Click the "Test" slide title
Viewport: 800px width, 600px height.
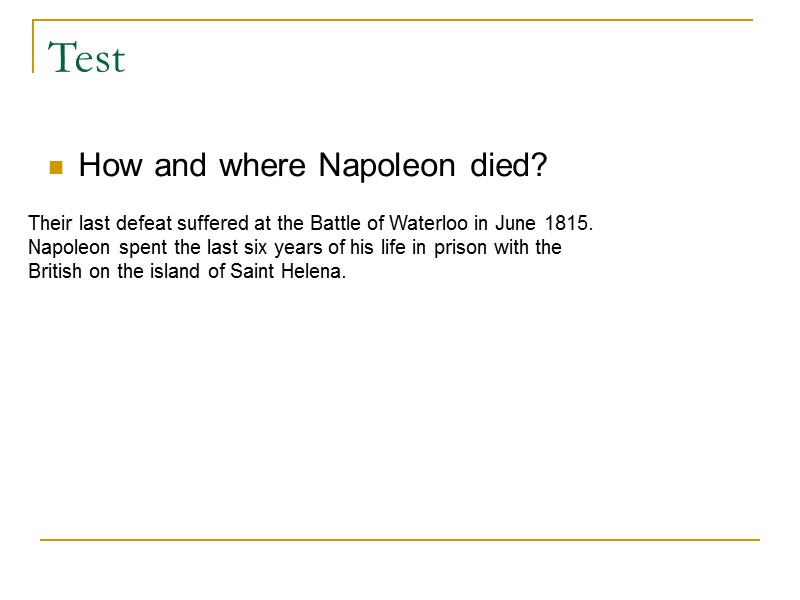pyautogui.click(x=86, y=59)
